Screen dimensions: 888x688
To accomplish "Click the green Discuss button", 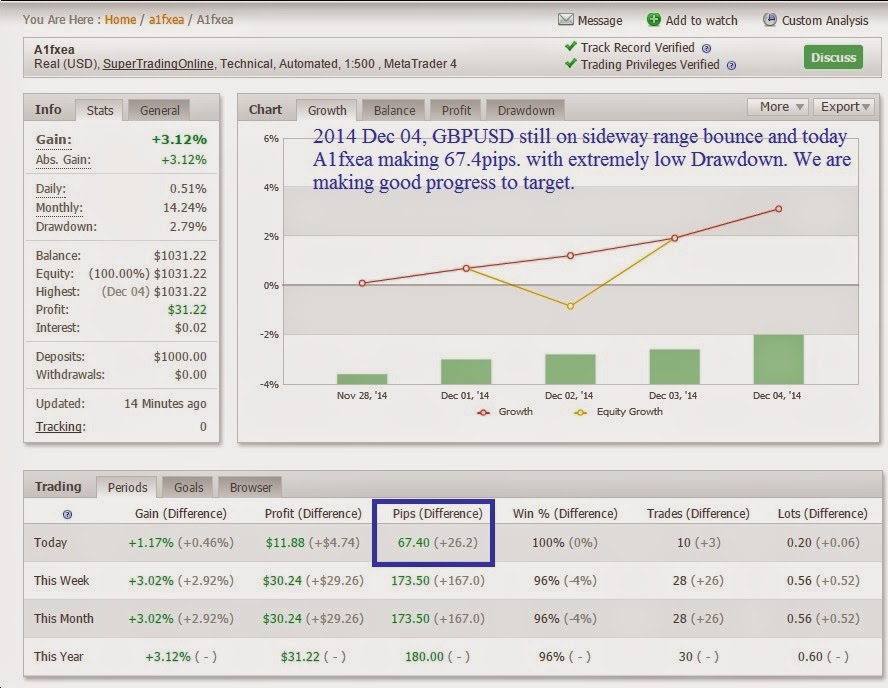I will click(833, 57).
